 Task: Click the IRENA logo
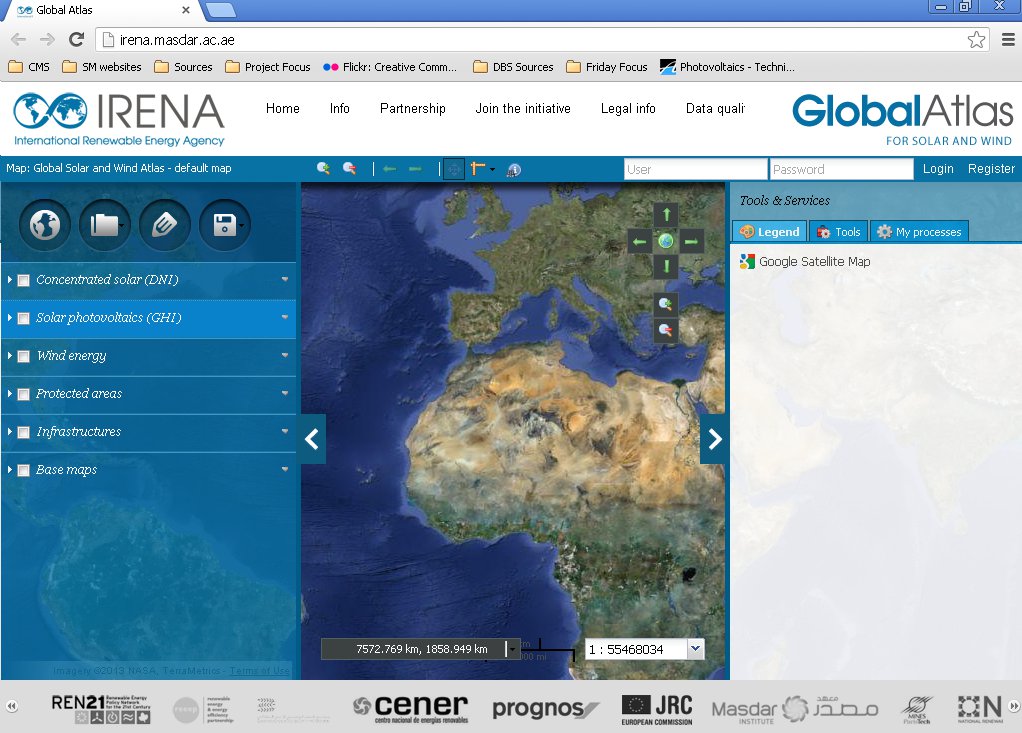tap(119, 119)
